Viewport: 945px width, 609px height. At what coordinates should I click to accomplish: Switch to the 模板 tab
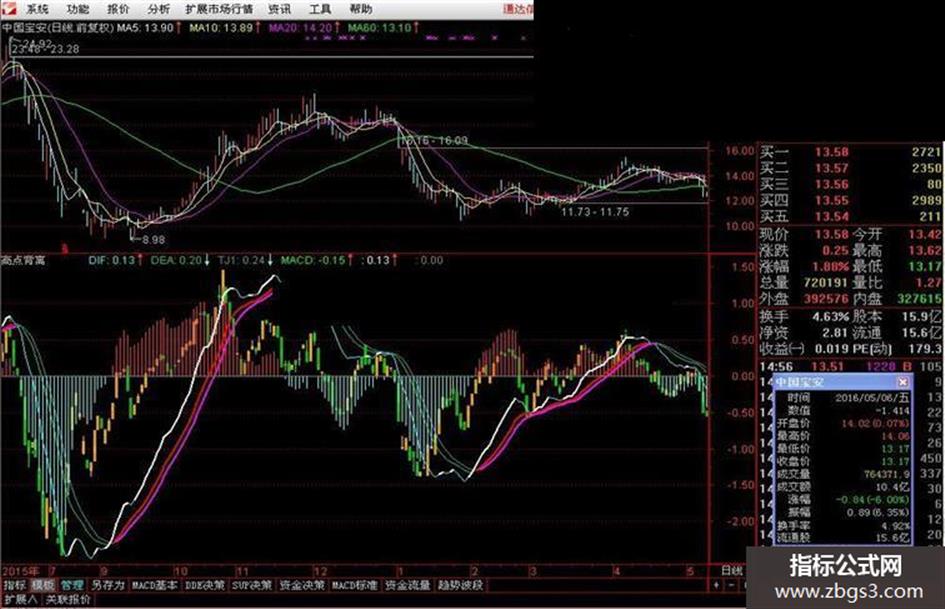coord(43,585)
